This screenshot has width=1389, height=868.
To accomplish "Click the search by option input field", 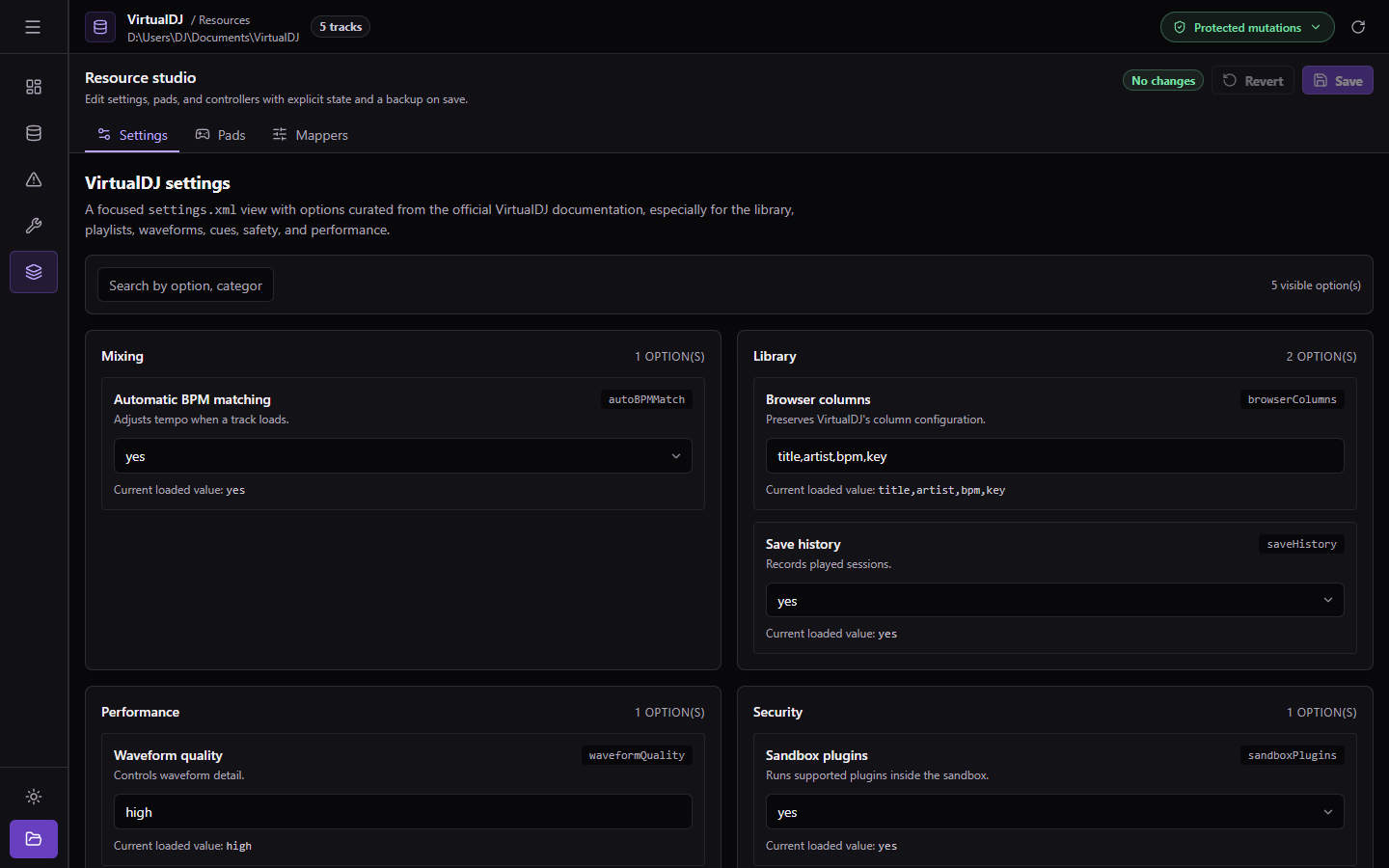I will pyautogui.click(x=185, y=285).
